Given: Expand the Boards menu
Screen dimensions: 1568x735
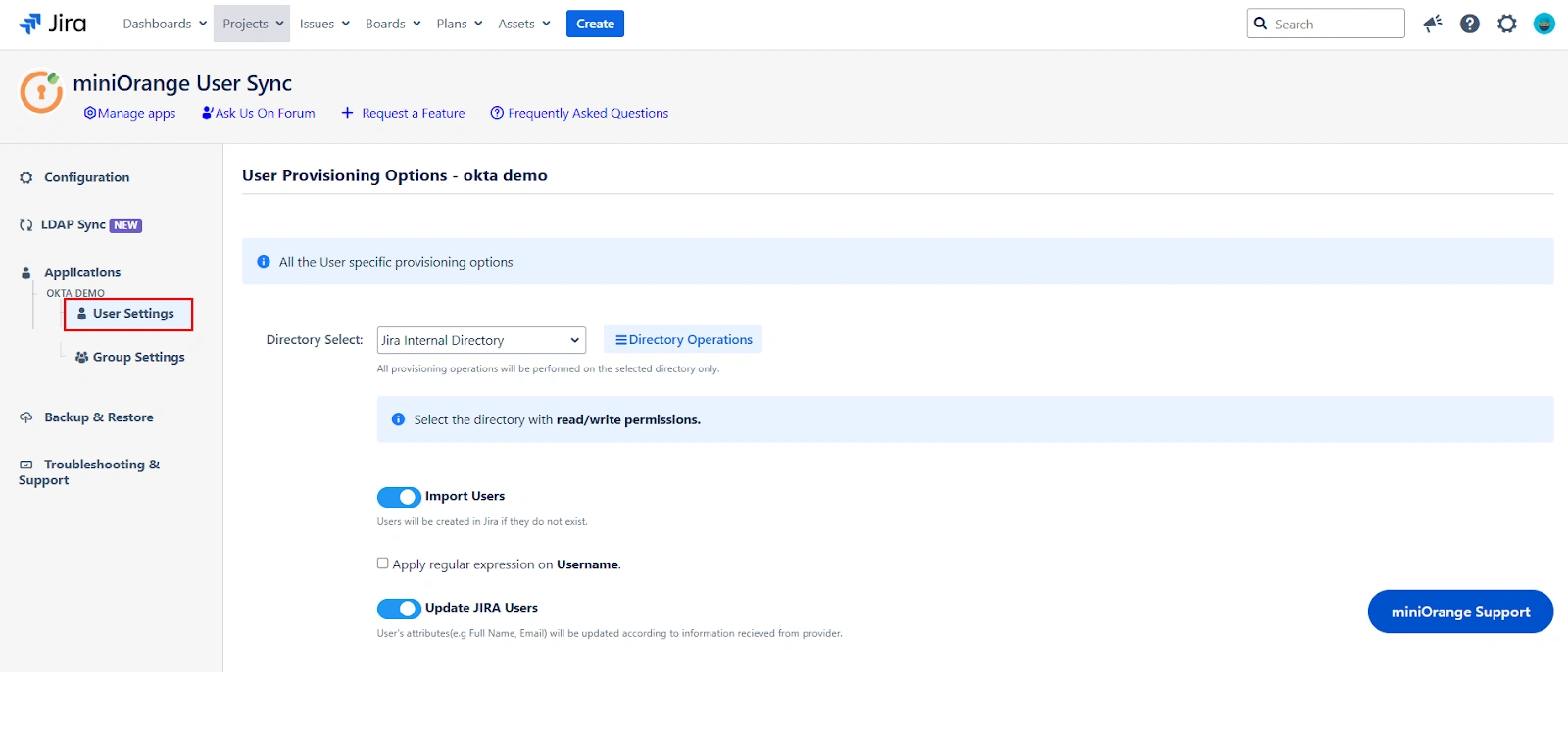Looking at the screenshot, I should [x=393, y=24].
